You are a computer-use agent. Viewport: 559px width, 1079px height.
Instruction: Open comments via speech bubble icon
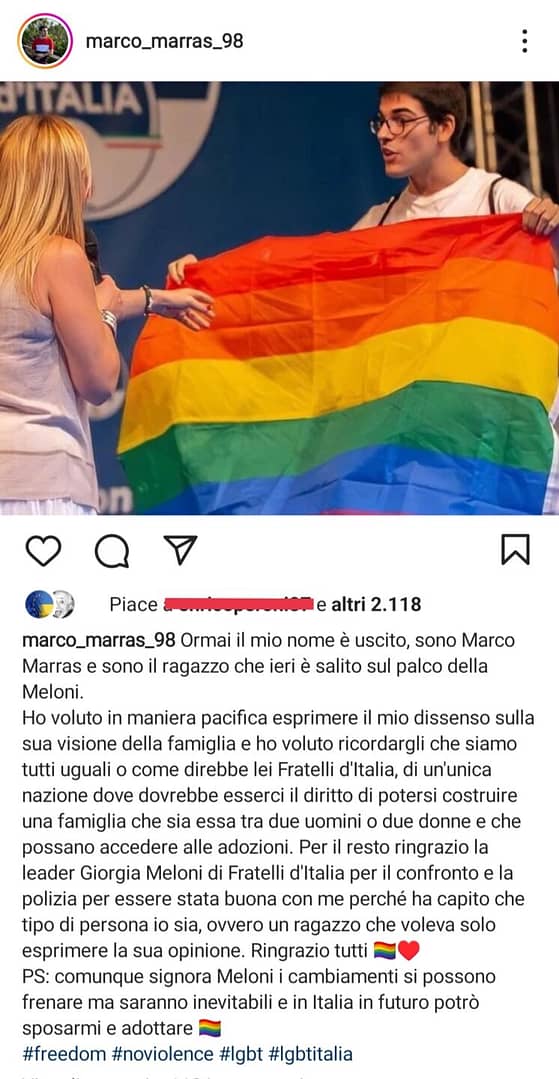pyautogui.click(x=112, y=551)
